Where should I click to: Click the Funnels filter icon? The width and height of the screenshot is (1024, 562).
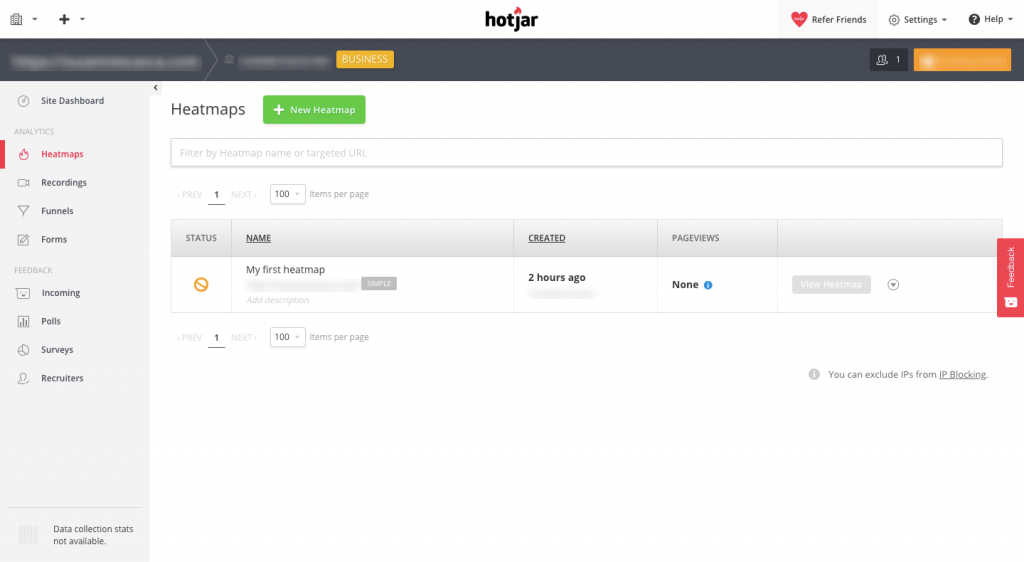tap(24, 211)
